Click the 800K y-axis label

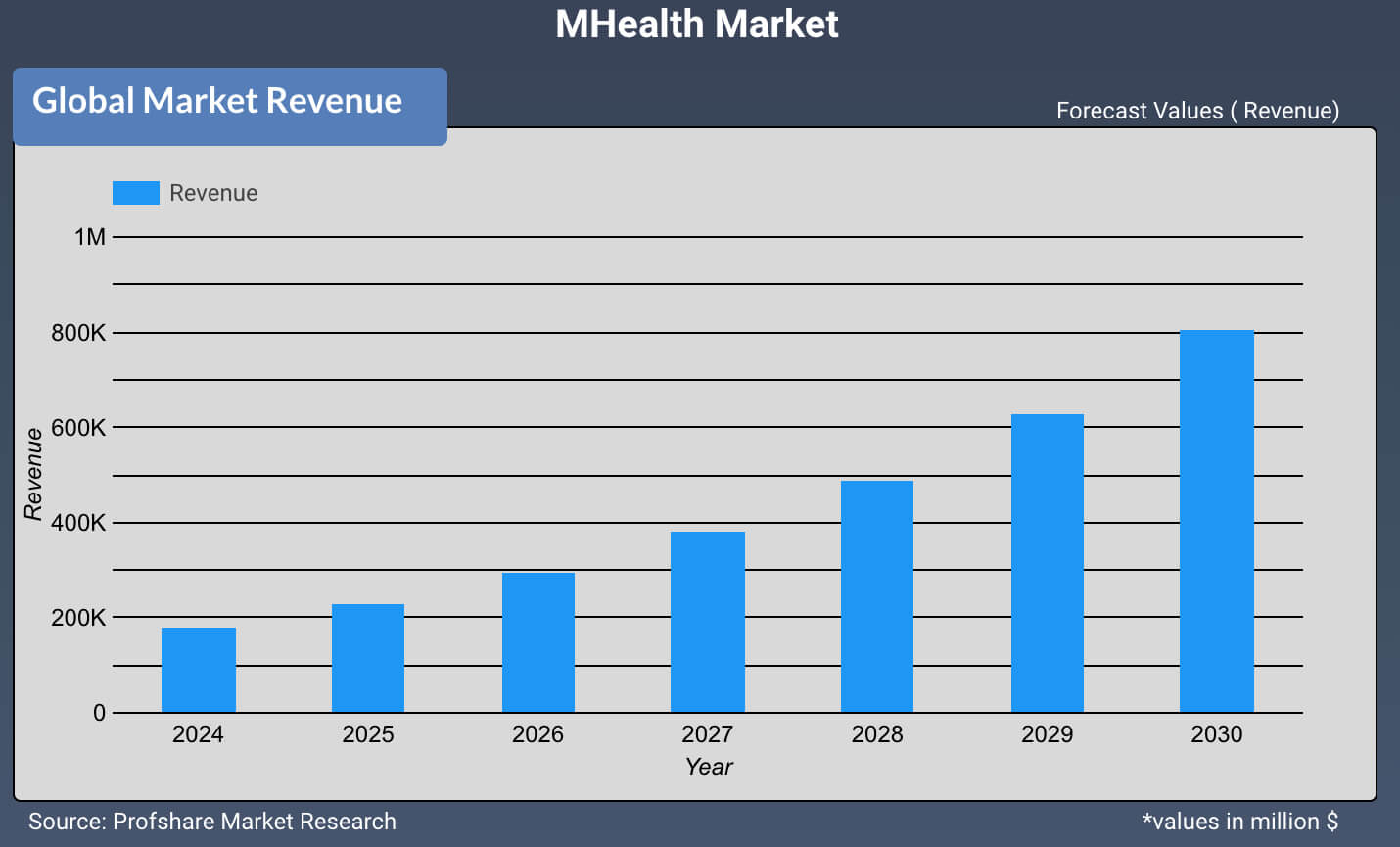pos(78,333)
